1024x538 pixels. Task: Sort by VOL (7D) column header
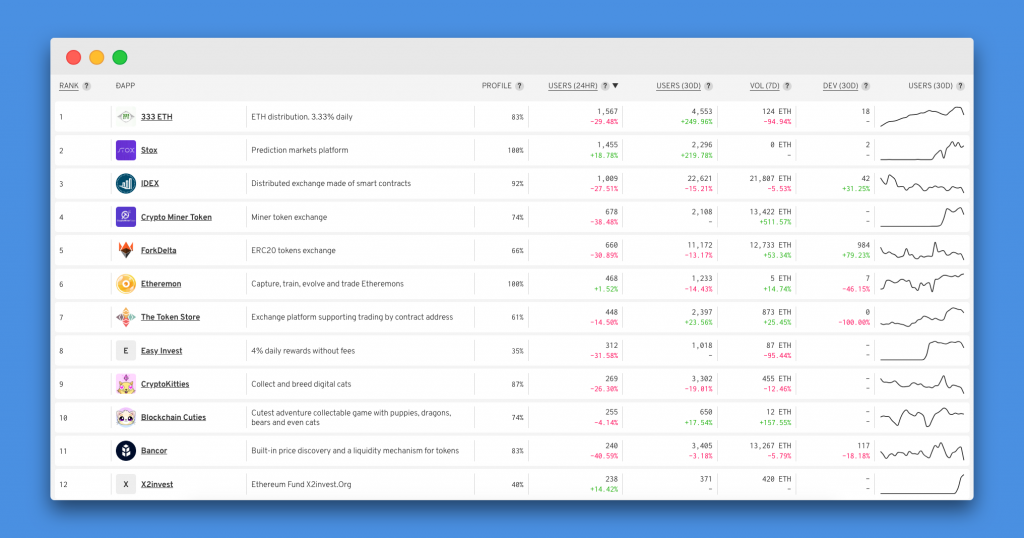click(x=765, y=86)
